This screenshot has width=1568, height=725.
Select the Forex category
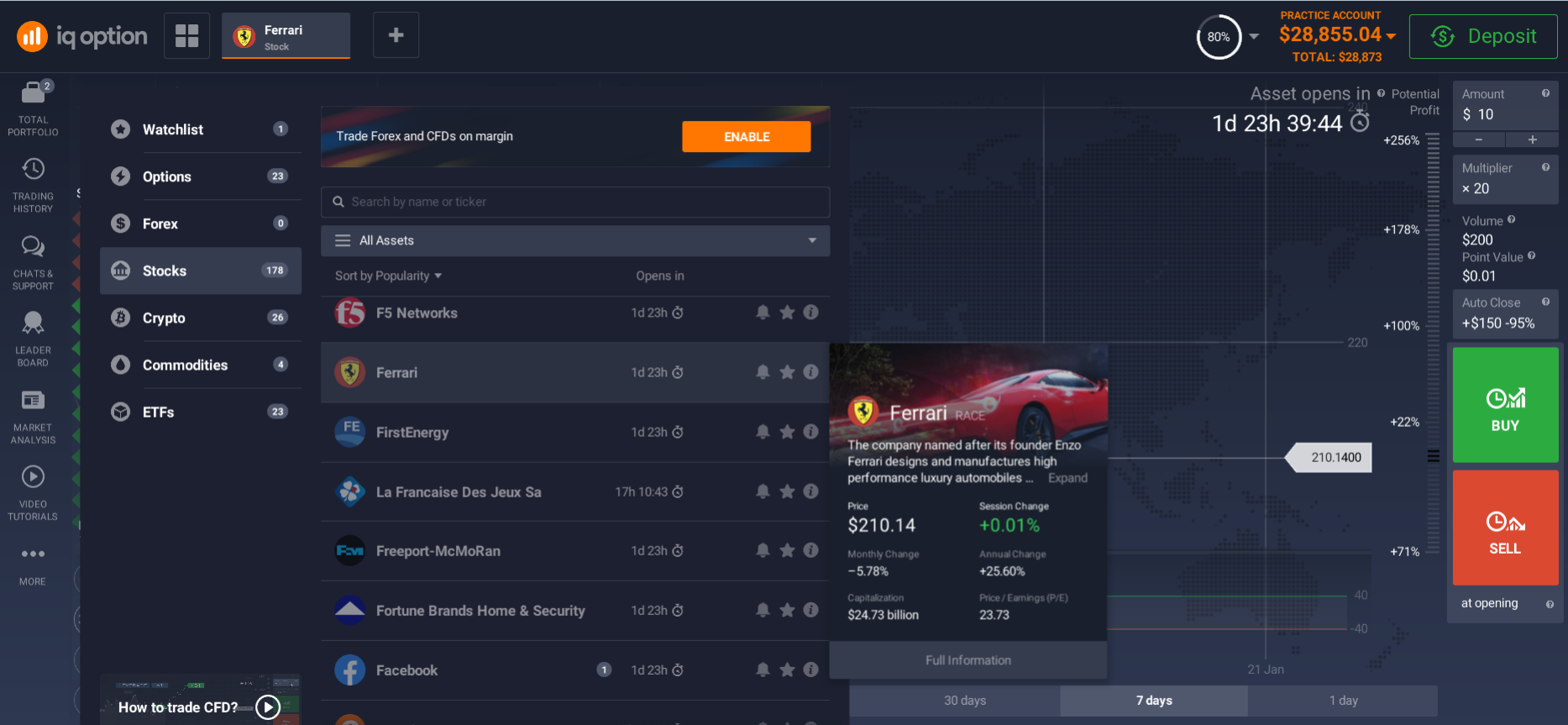(201, 223)
